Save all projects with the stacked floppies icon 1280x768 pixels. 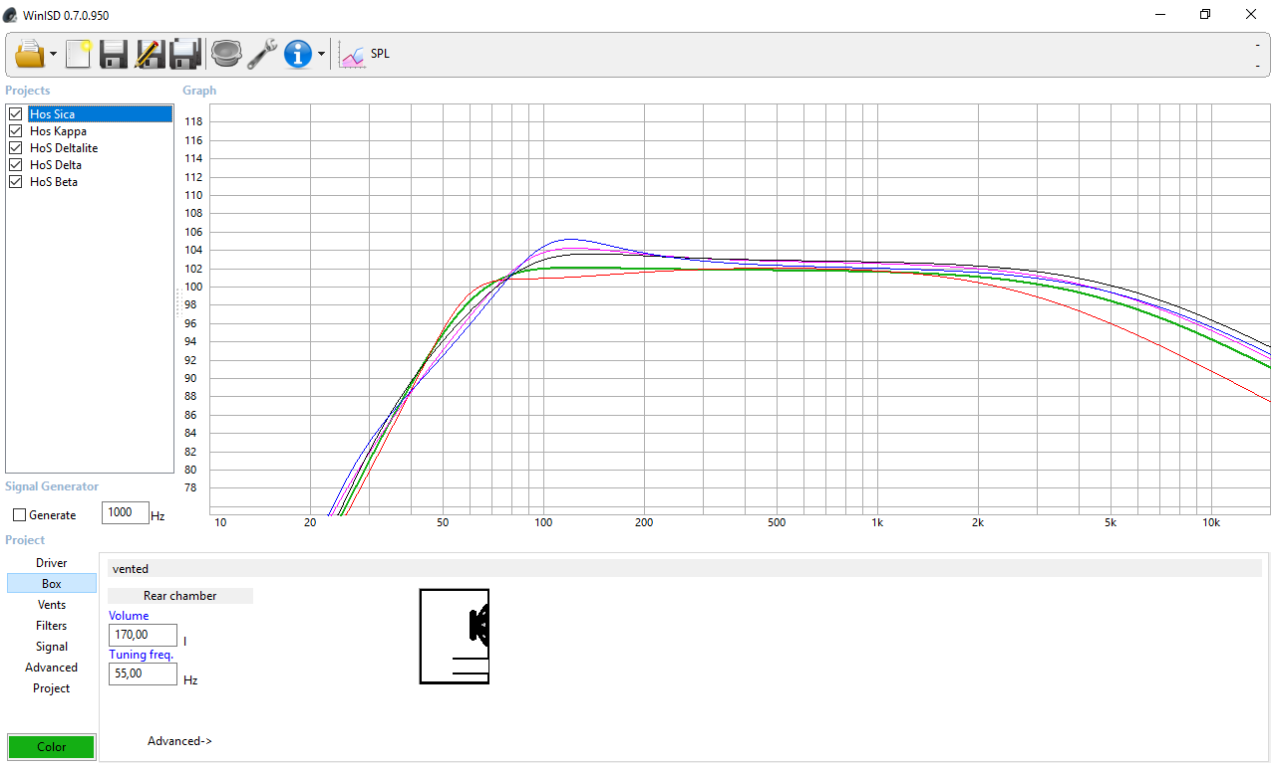coord(186,53)
